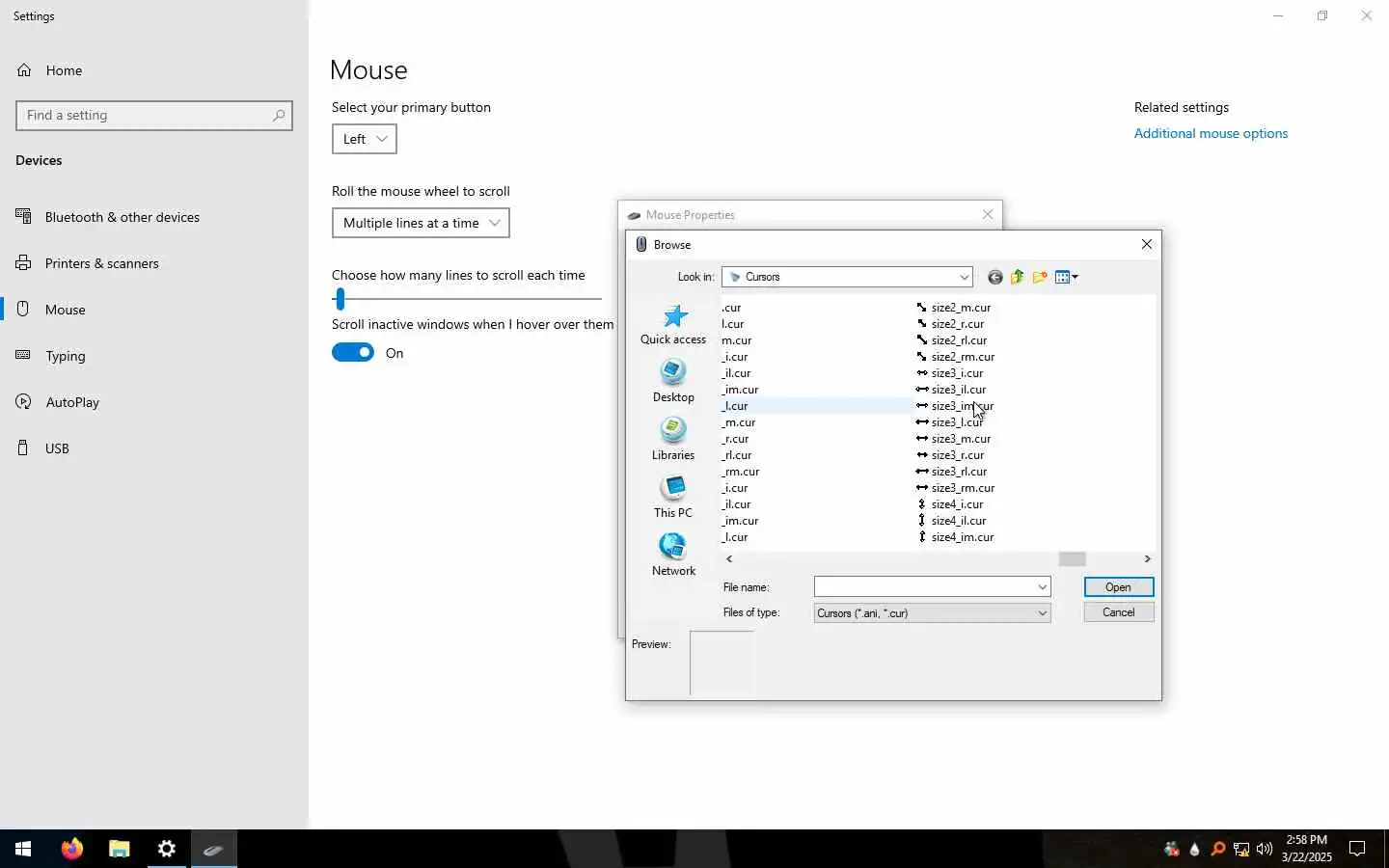Focus the Find a setting search box
Screen dimensions: 1389x868
coord(154,116)
